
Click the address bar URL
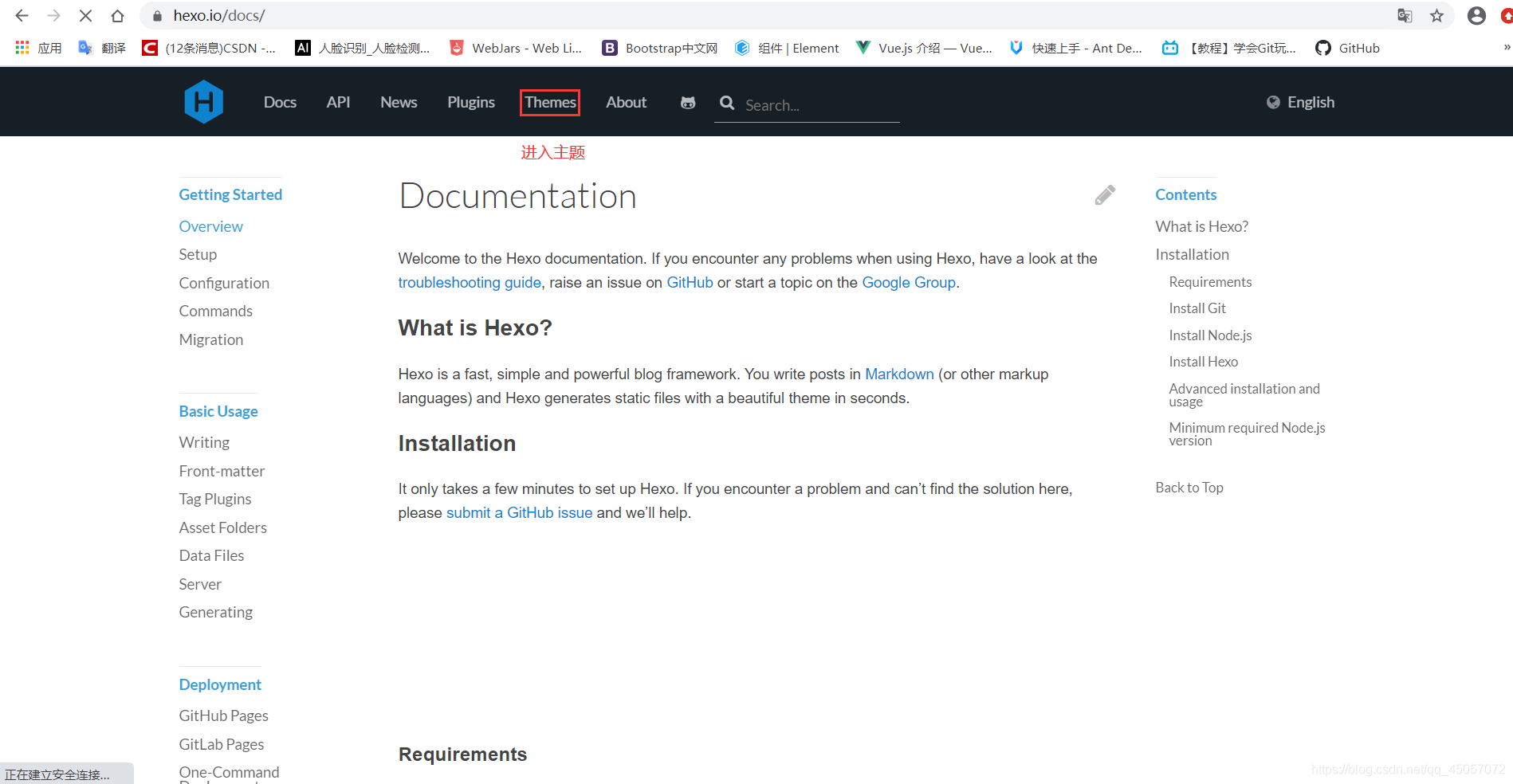(219, 16)
